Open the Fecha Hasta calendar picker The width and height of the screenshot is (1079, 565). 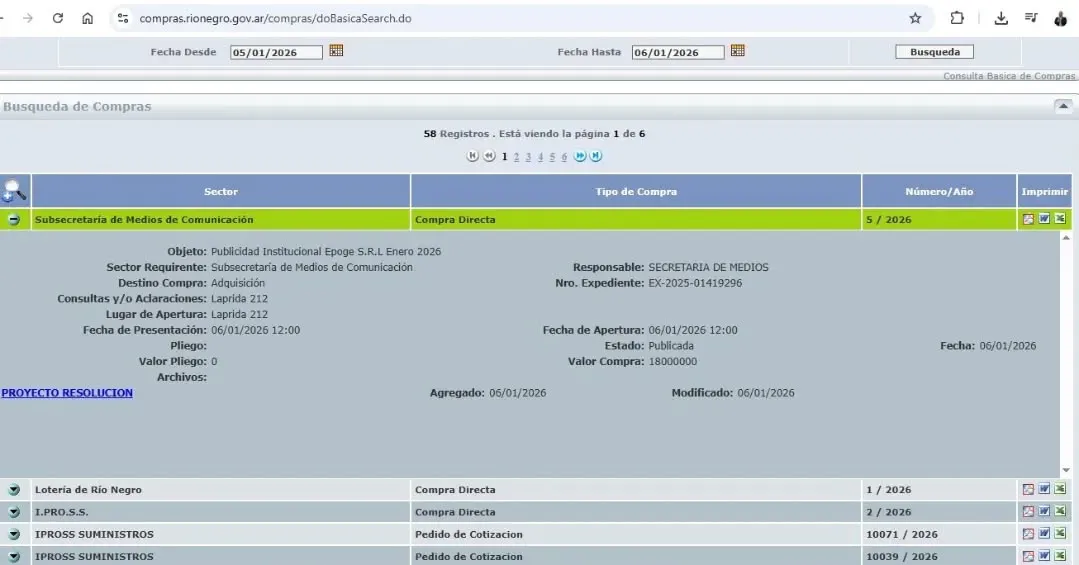737,51
